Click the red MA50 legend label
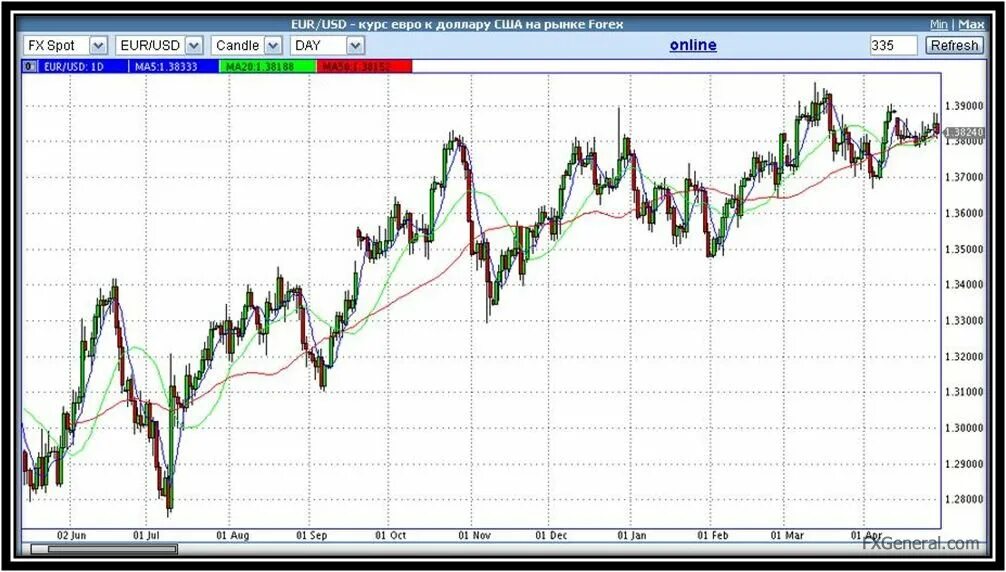Screen dimensions: 1006x572 point(364,66)
